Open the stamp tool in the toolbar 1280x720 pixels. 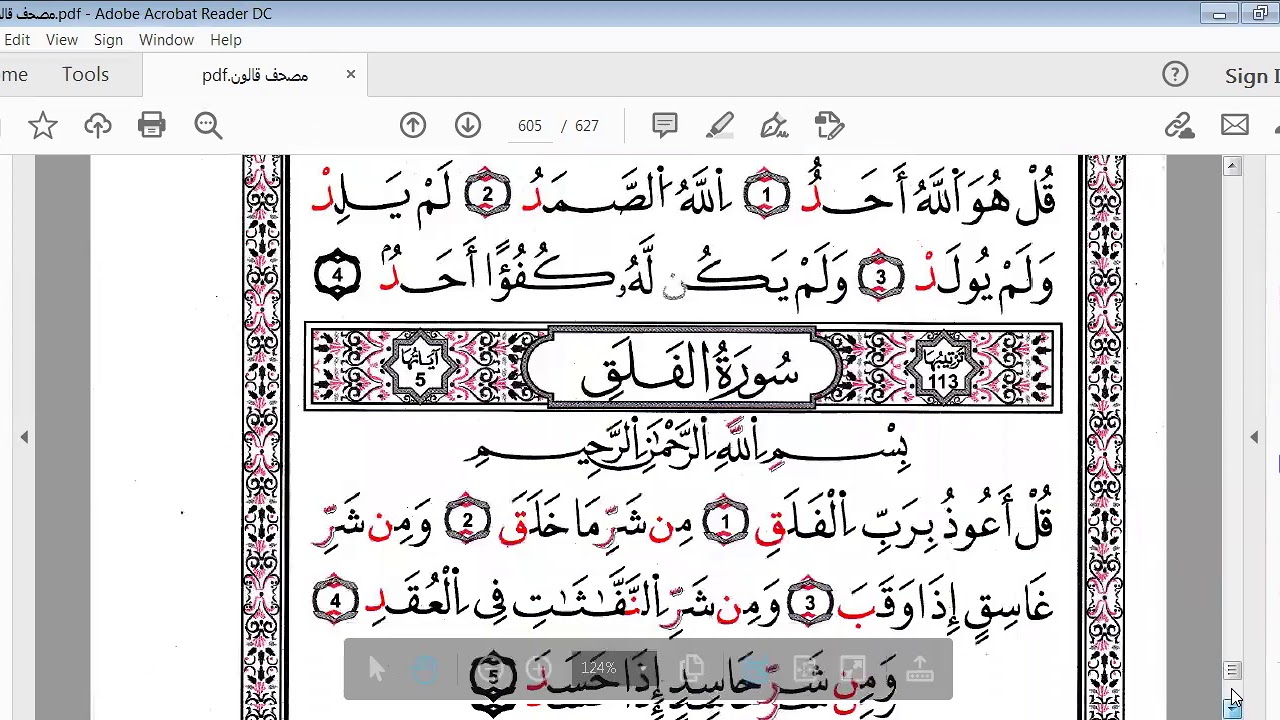[x=830, y=126]
